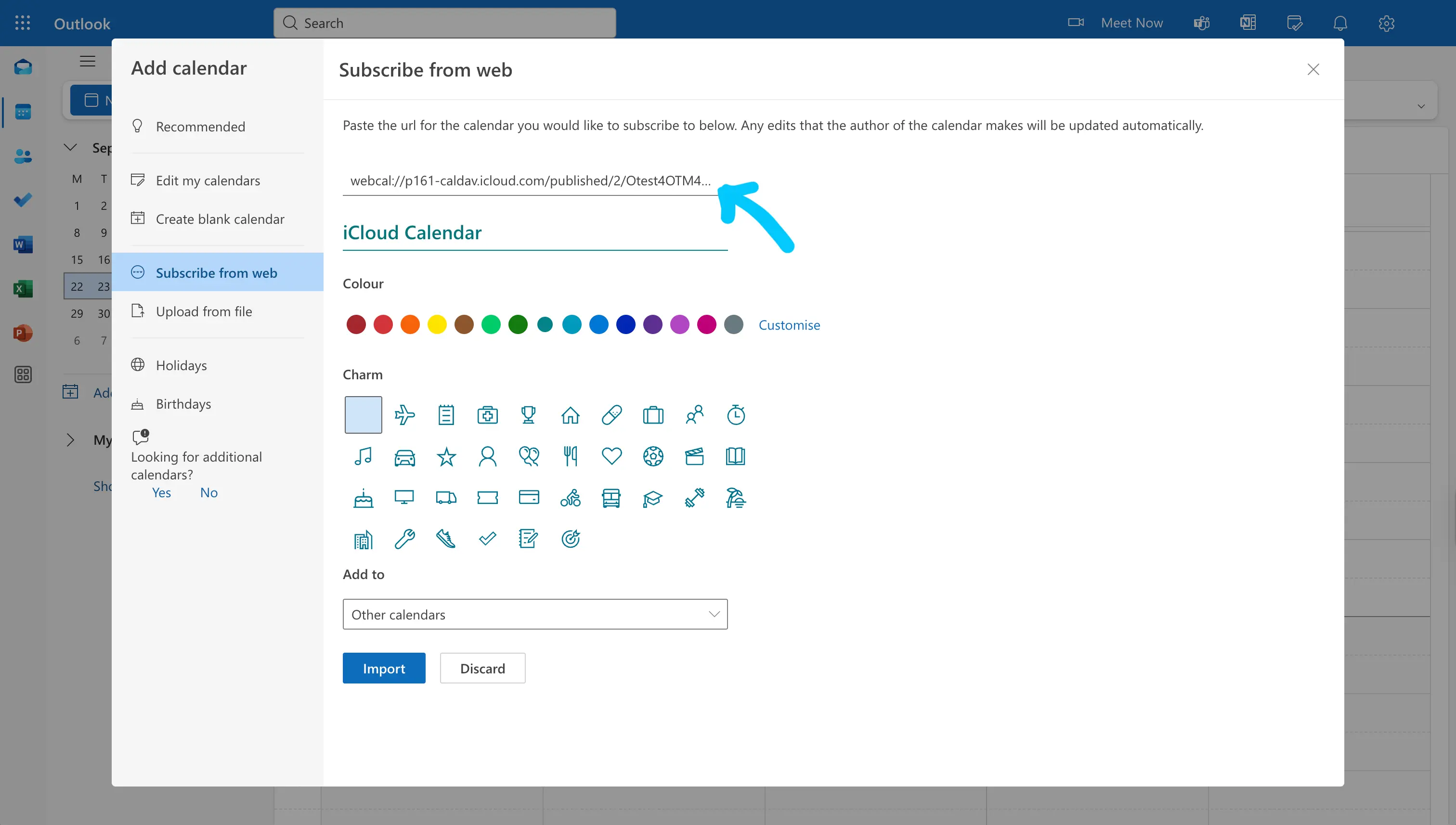Collapse the September mini calendar
The height and width of the screenshot is (825, 1456).
(70, 148)
